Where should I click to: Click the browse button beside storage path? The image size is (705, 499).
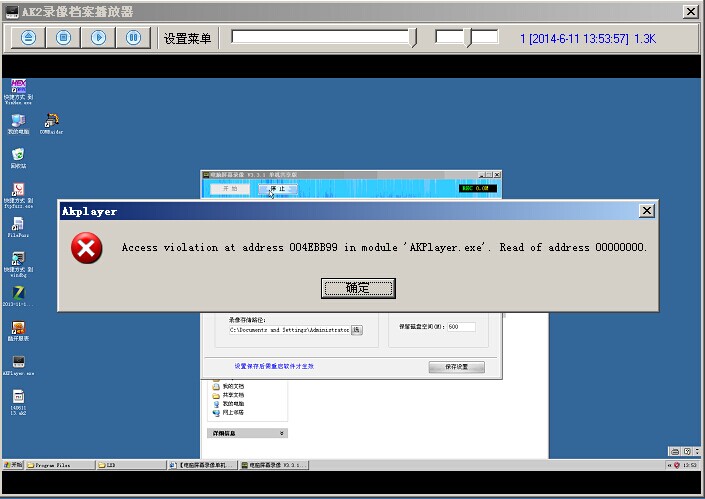(x=357, y=330)
